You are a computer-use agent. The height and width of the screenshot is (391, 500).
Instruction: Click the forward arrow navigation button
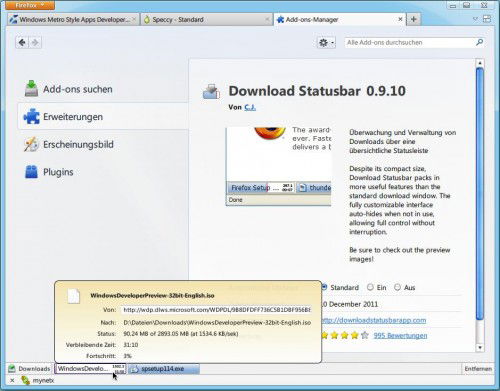click(35, 43)
